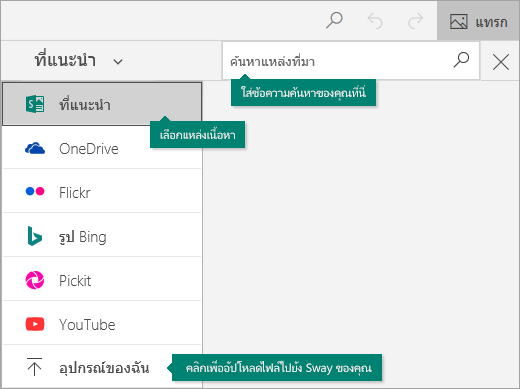Click the Undo arrow icon
The image size is (520, 389).
click(375, 21)
